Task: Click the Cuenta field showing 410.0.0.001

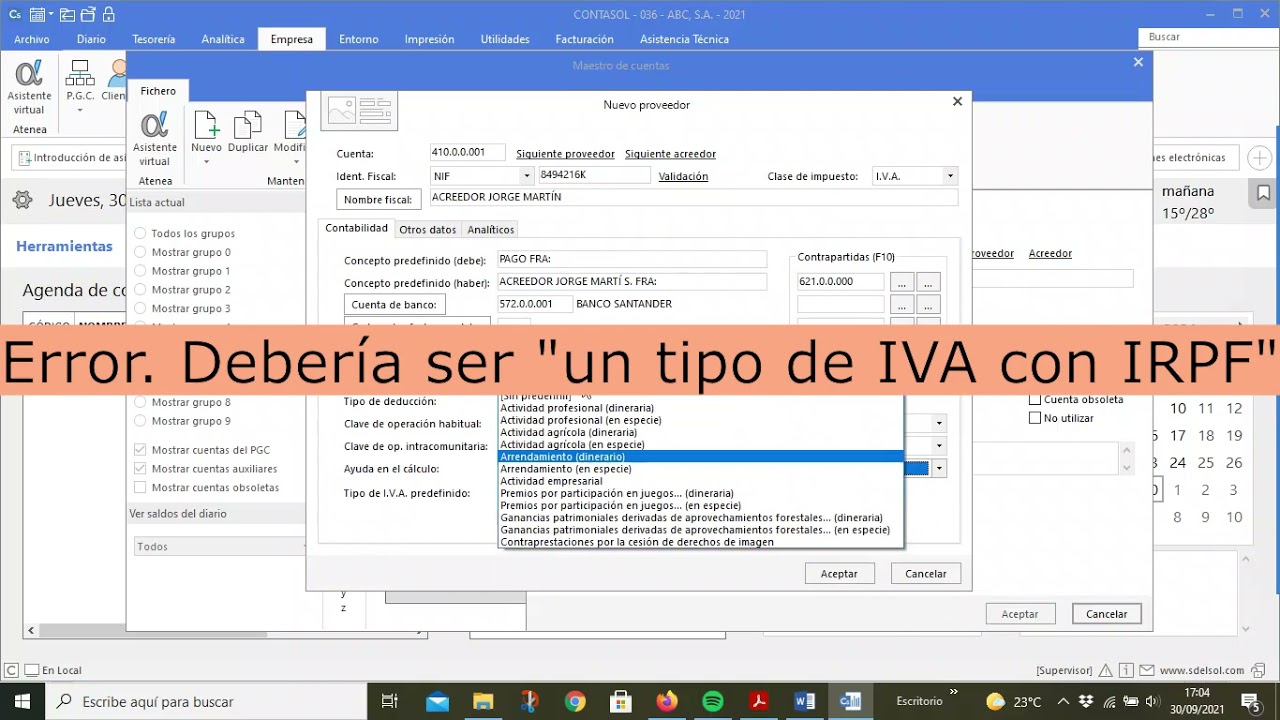Action: coord(468,153)
